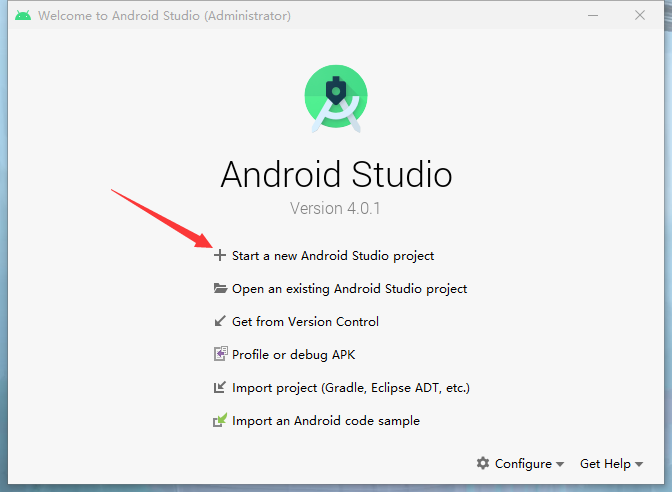Click the Version 4.0.1 text

click(x=335, y=208)
